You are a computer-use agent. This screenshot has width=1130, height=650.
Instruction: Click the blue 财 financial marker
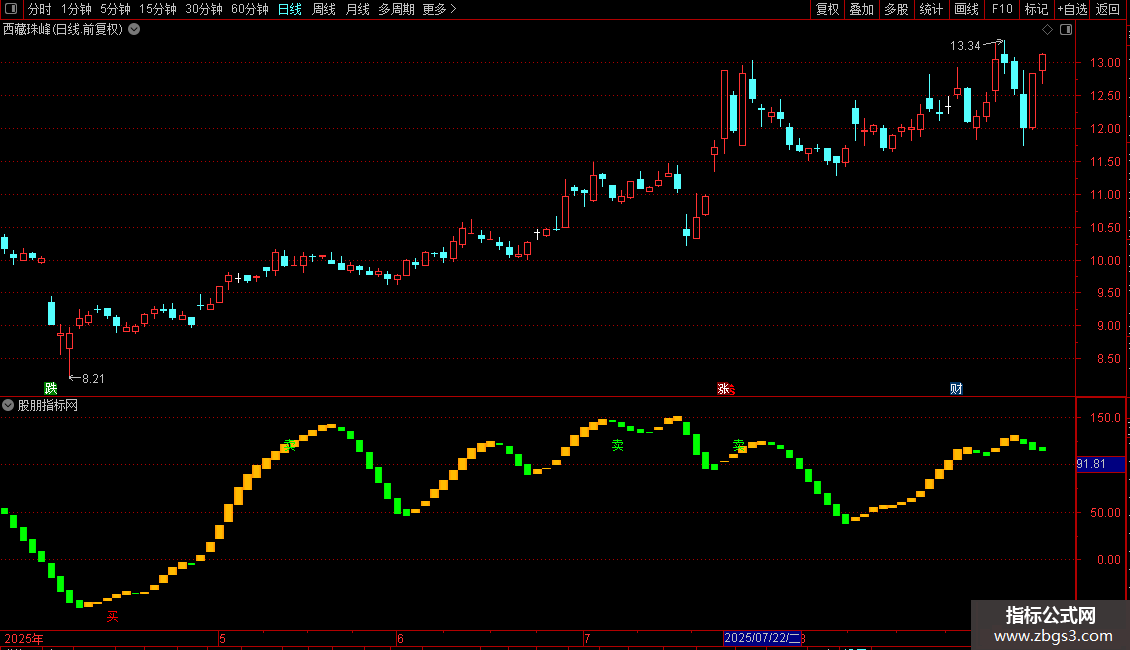(956, 388)
